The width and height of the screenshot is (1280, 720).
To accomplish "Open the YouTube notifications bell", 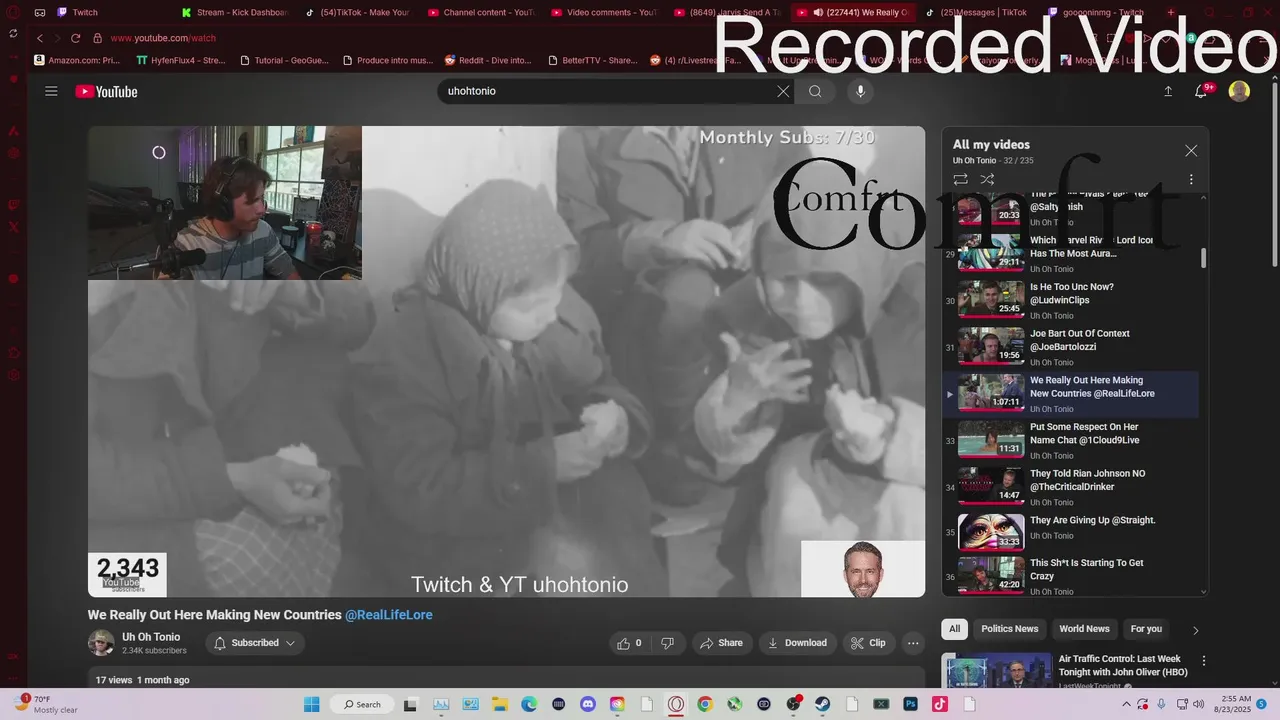I will click(x=1201, y=91).
